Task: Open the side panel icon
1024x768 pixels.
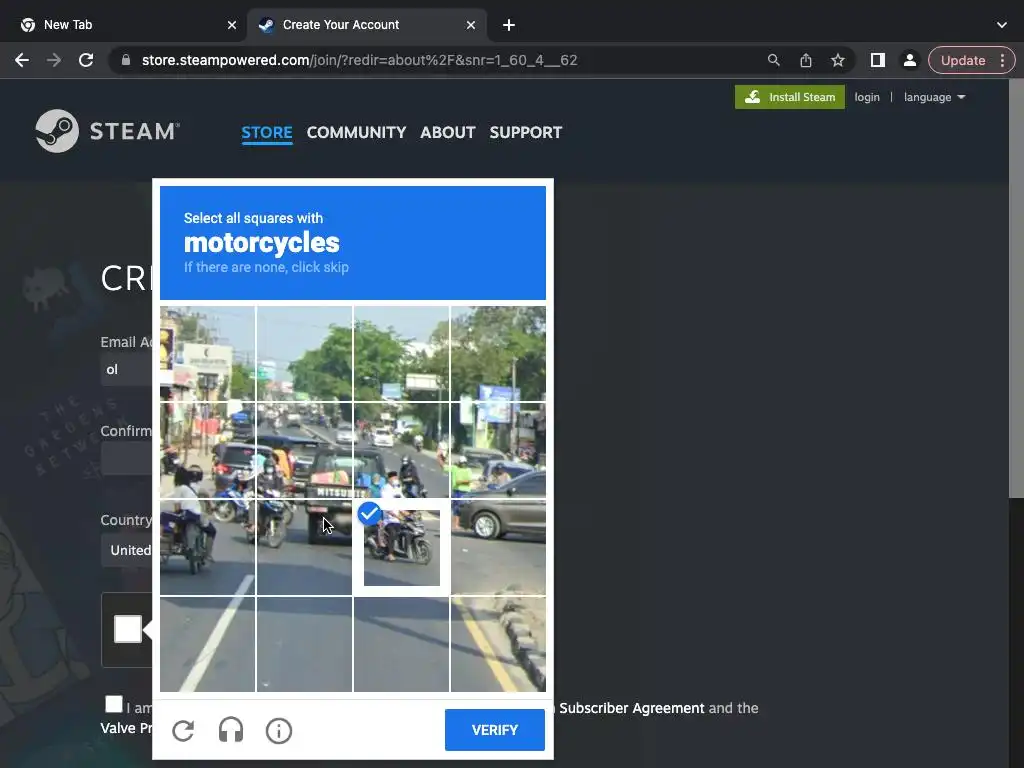Action: coord(878,60)
